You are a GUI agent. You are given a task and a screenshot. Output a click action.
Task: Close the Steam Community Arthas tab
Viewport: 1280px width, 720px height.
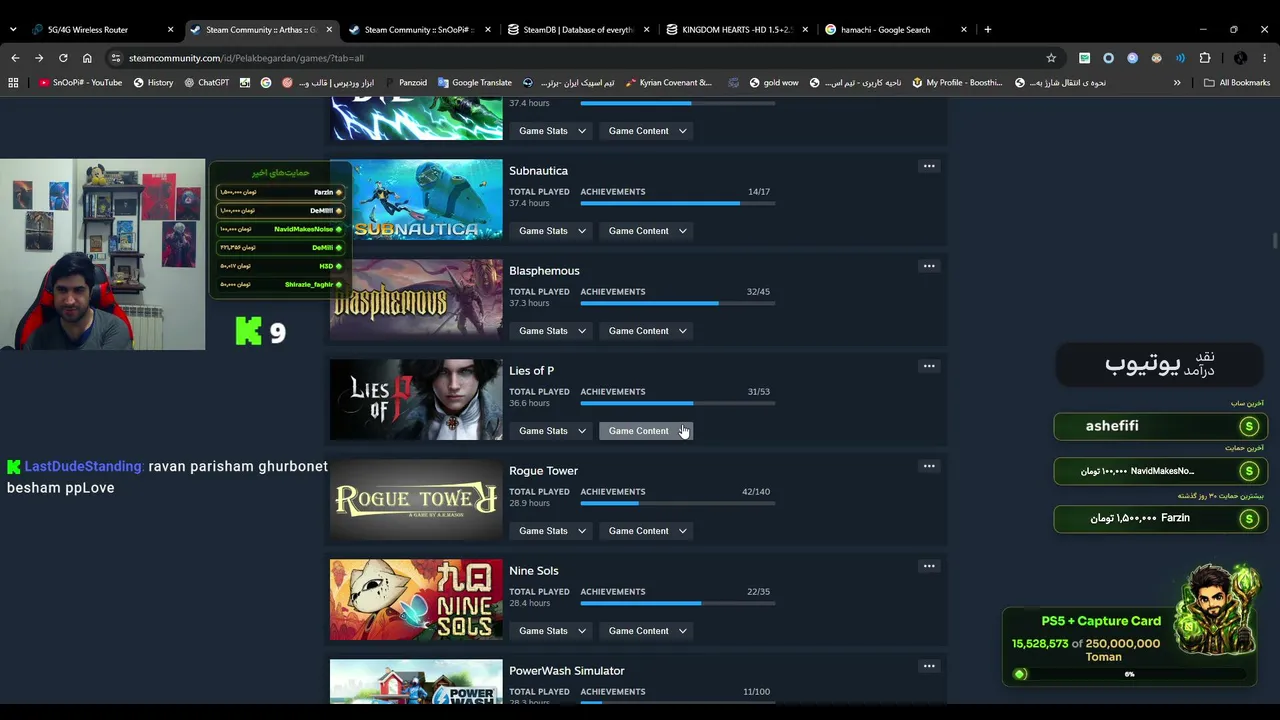[x=329, y=30]
